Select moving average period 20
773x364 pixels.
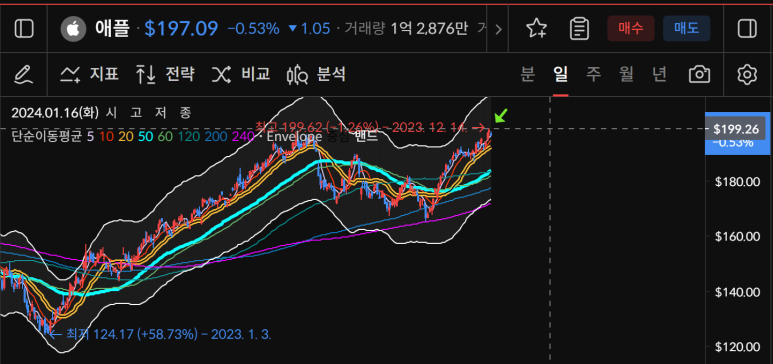(x=126, y=137)
